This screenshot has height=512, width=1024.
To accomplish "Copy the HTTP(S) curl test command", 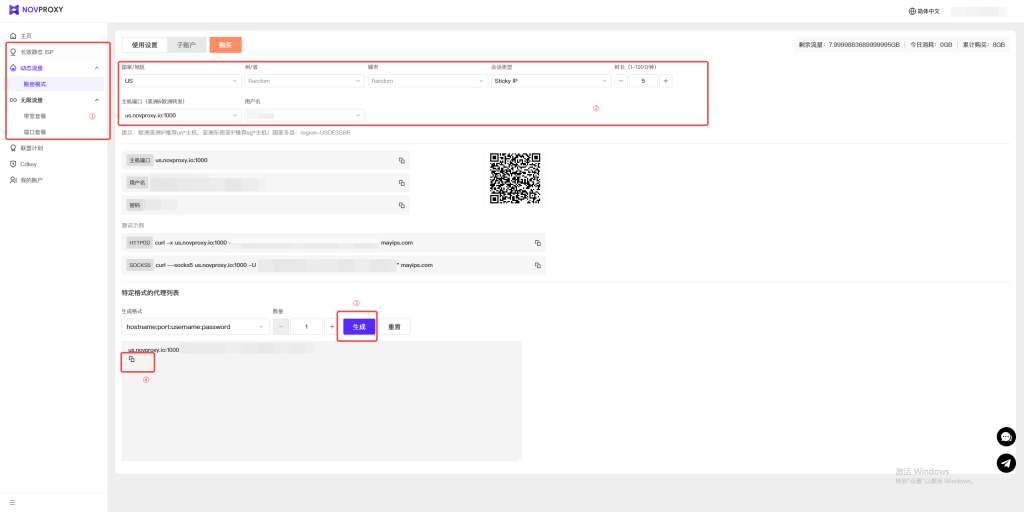I will pyautogui.click(x=537, y=243).
